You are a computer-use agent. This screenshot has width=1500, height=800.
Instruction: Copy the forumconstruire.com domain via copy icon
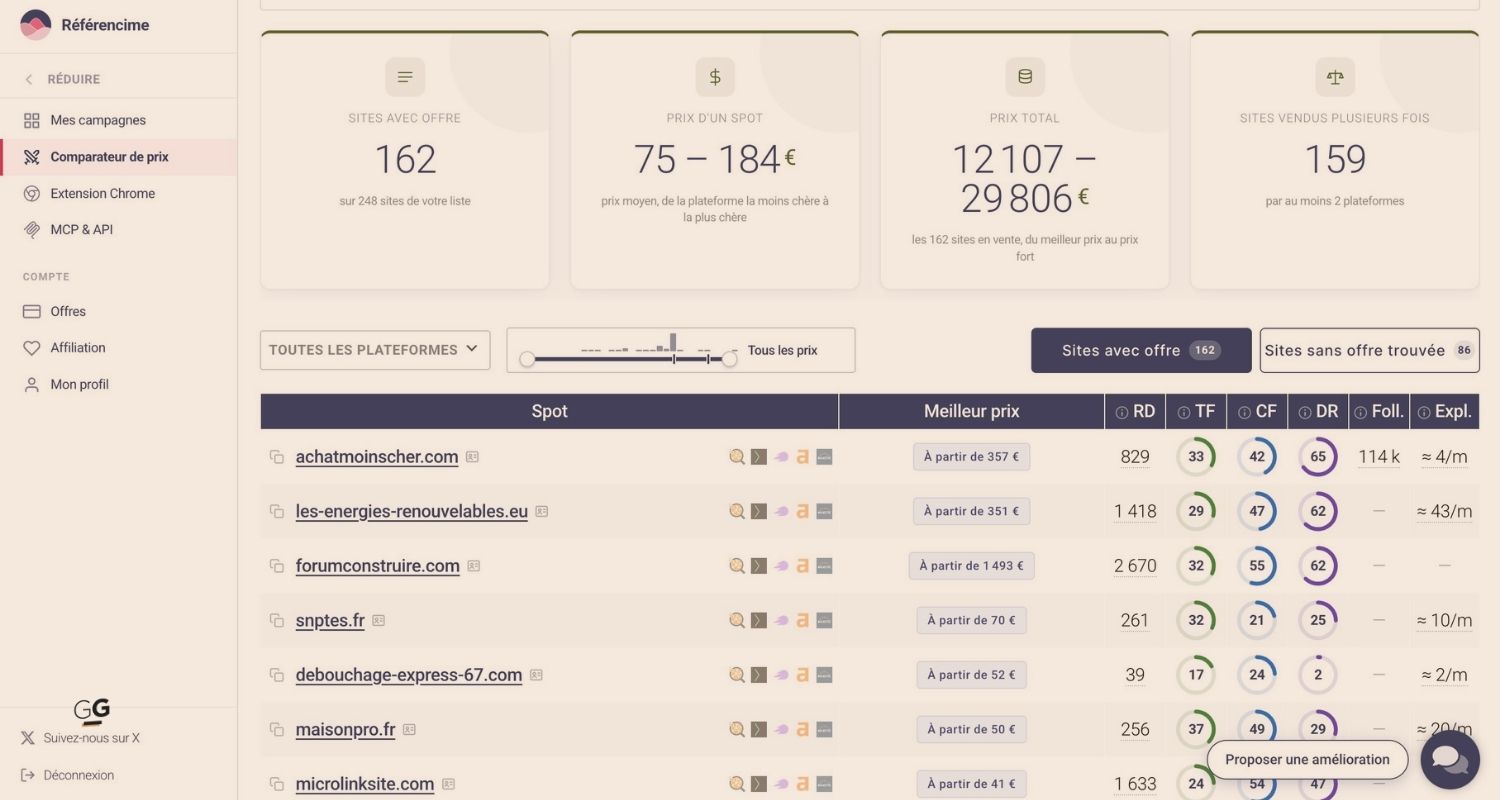(276, 566)
